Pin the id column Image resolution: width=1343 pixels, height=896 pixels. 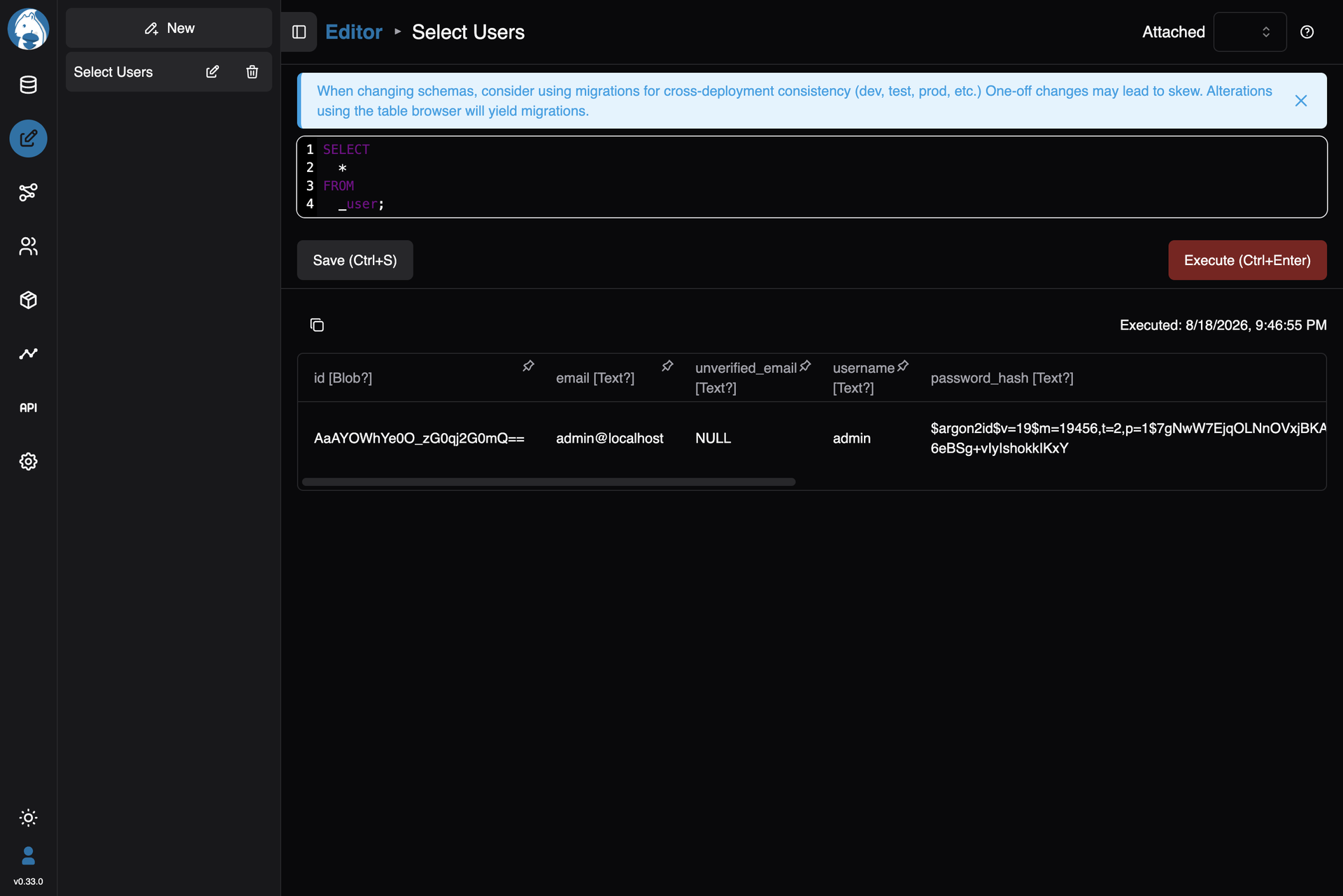click(x=528, y=366)
